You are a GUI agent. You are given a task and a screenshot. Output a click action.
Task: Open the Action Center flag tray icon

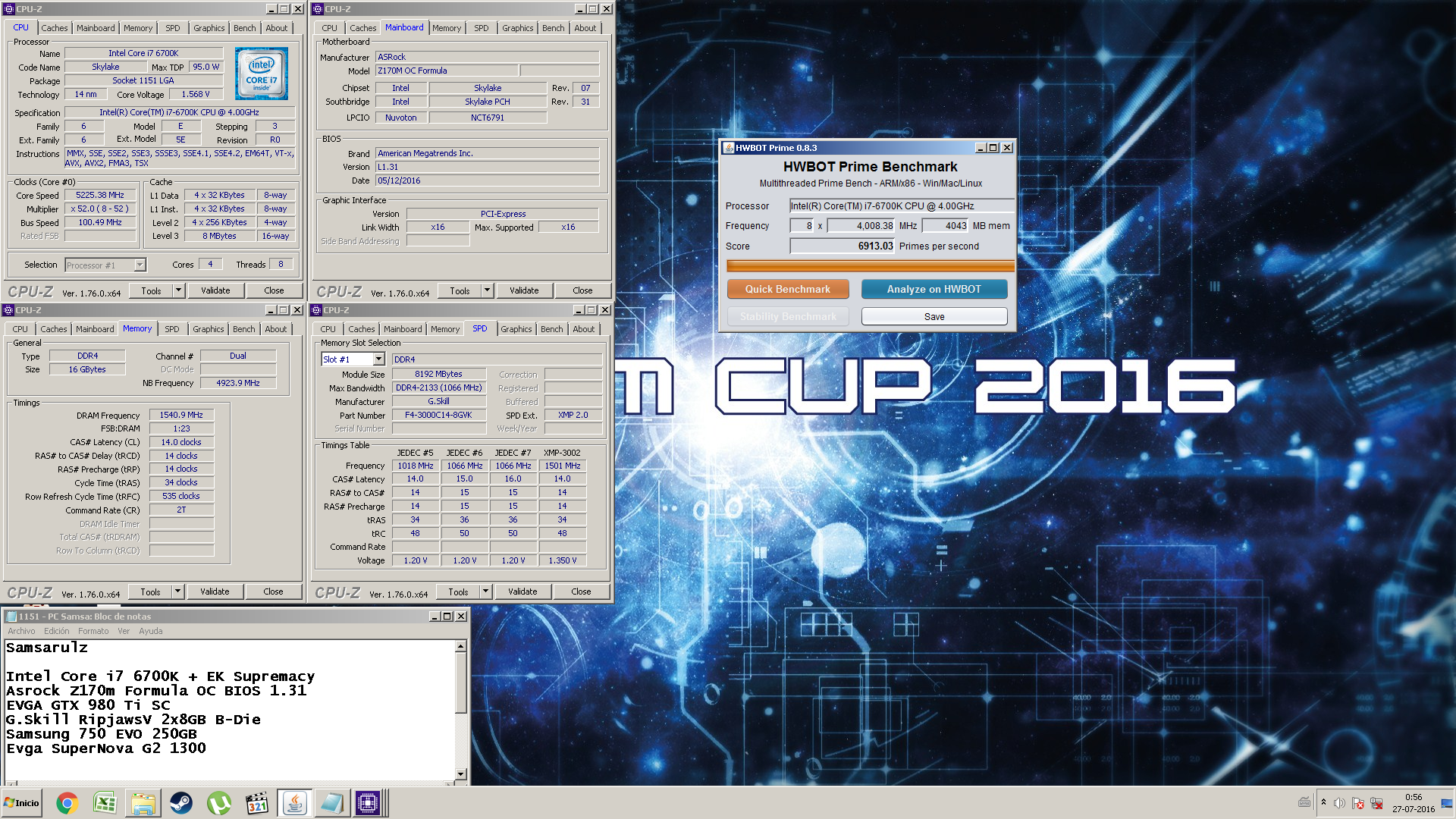[x=1357, y=803]
